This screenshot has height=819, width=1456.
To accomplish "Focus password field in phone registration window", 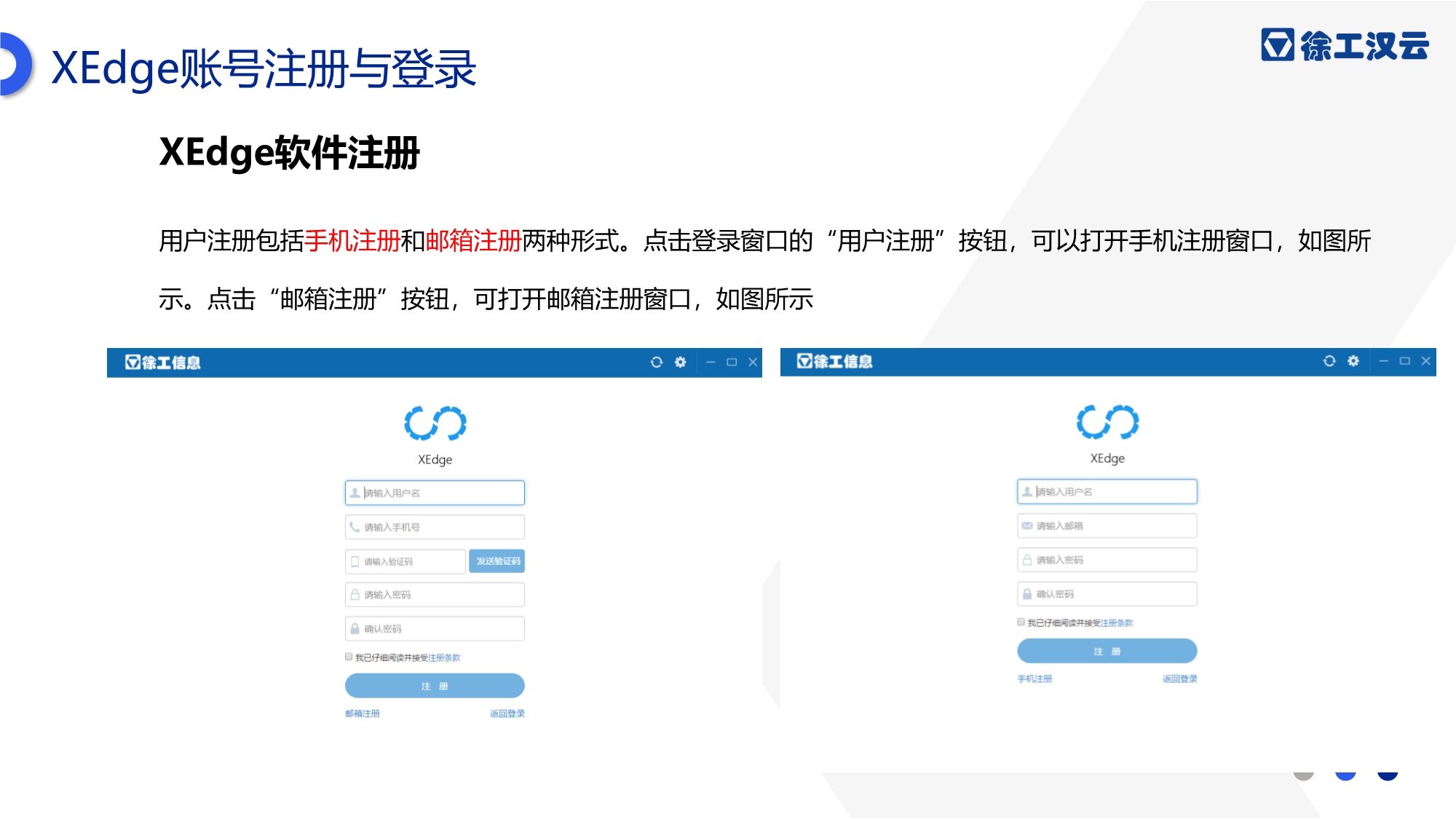I will 435,595.
